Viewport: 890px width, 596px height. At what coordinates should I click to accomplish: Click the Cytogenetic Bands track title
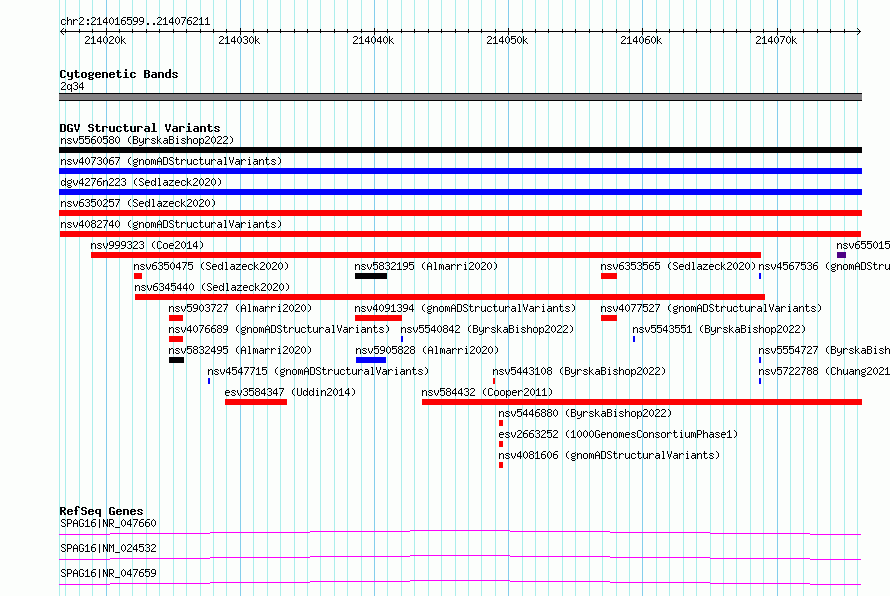pos(119,74)
